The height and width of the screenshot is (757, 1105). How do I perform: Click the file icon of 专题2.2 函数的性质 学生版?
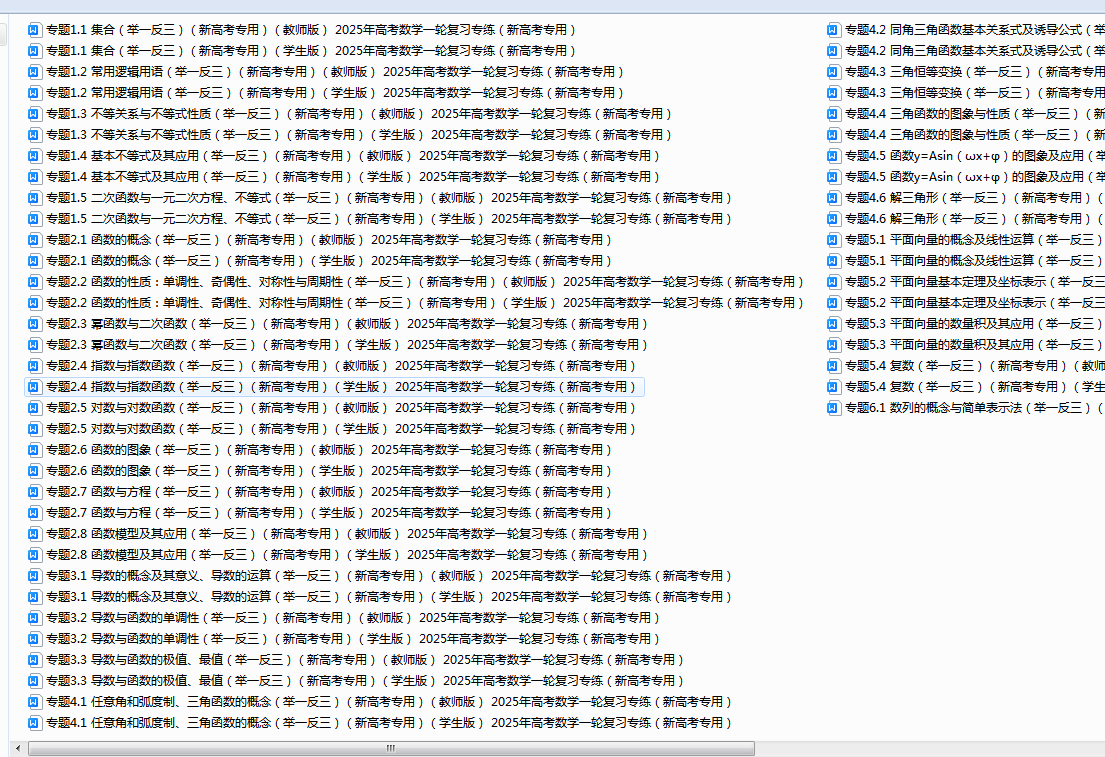point(34,302)
